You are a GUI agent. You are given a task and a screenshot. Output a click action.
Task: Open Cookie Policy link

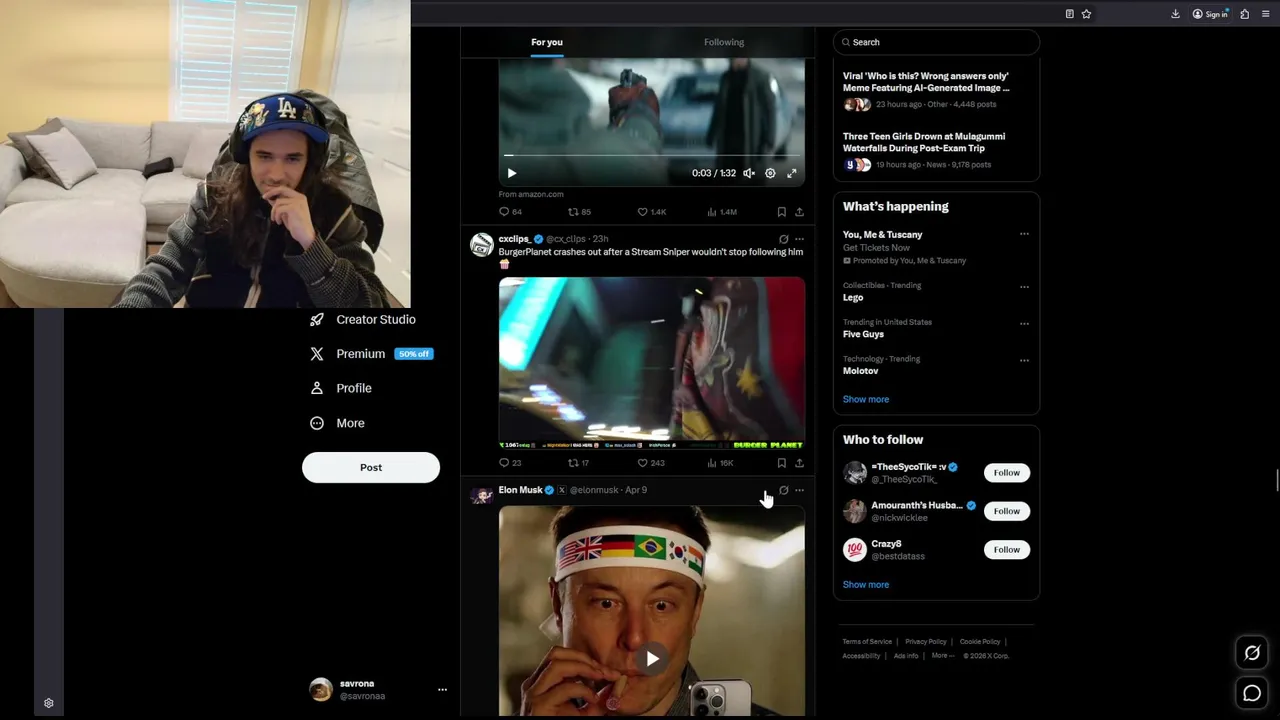coord(980,642)
